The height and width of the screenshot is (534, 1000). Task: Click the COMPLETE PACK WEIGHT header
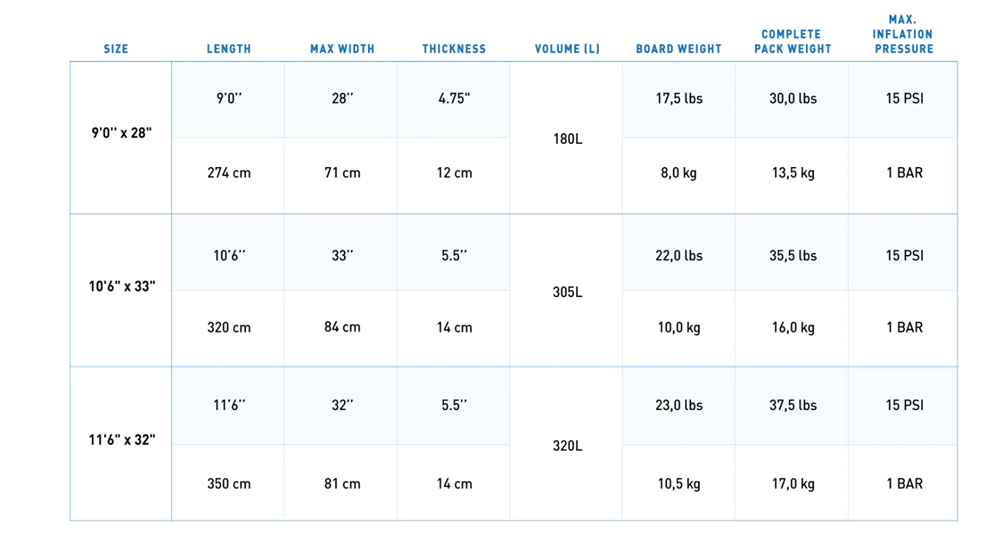[x=793, y=41]
